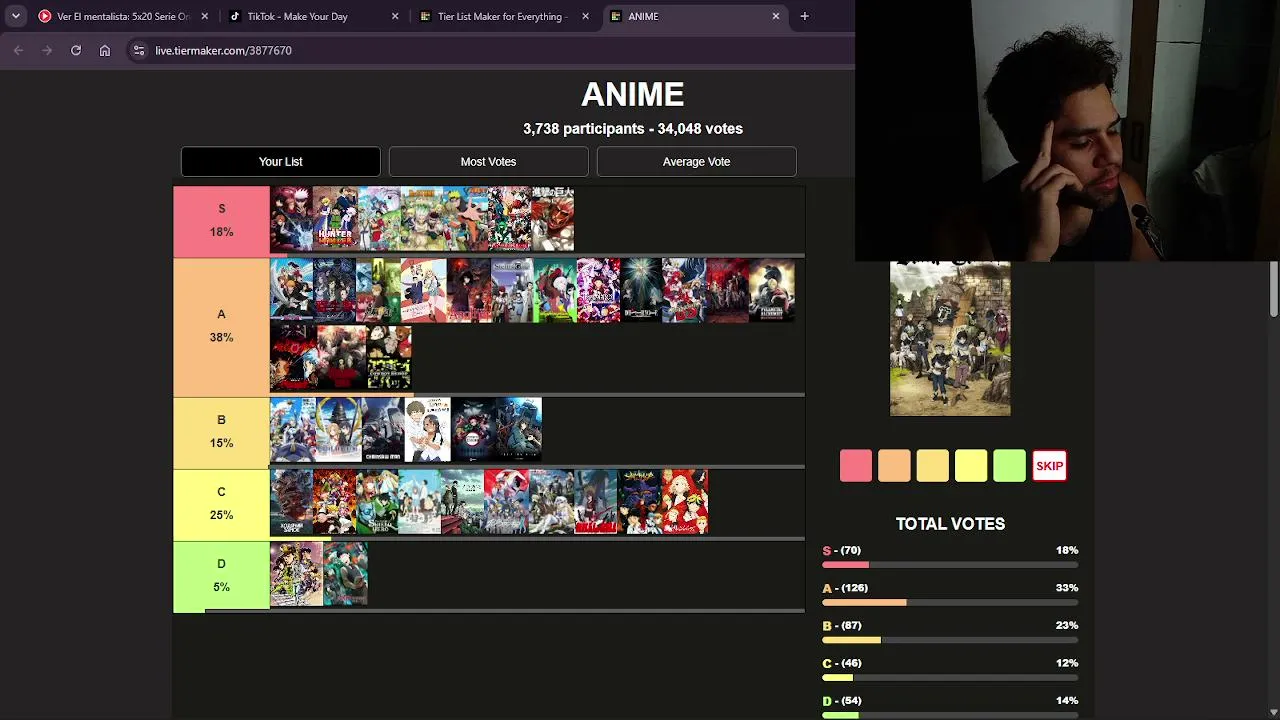Open a new browser tab
This screenshot has height=720, width=1280.
click(x=804, y=16)
